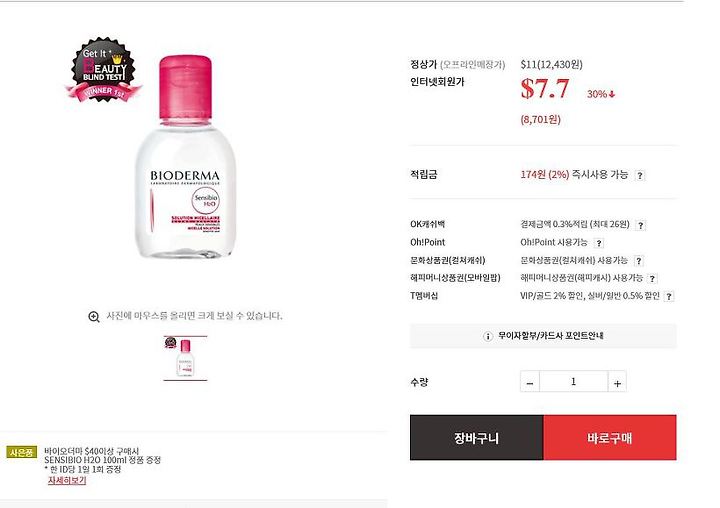Viewport: 720px width, 508px height.
Task: Click the Oh!Point help question mark
Action: [598, 243]
